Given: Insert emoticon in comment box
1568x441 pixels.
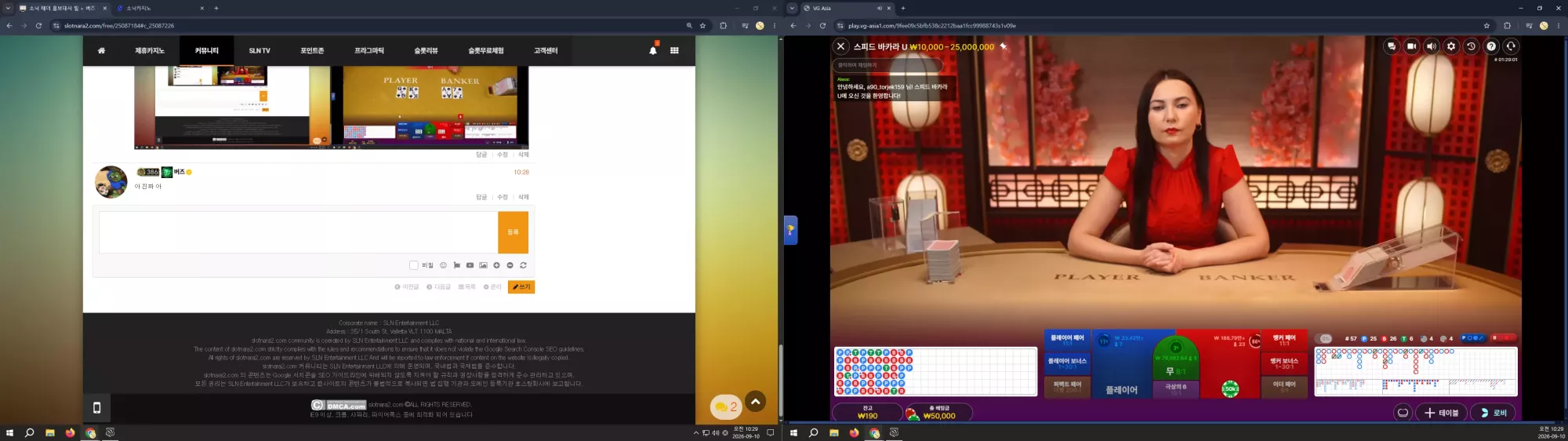Looking at the screenshot, I should pyautogui.click(x=443, y=265).
